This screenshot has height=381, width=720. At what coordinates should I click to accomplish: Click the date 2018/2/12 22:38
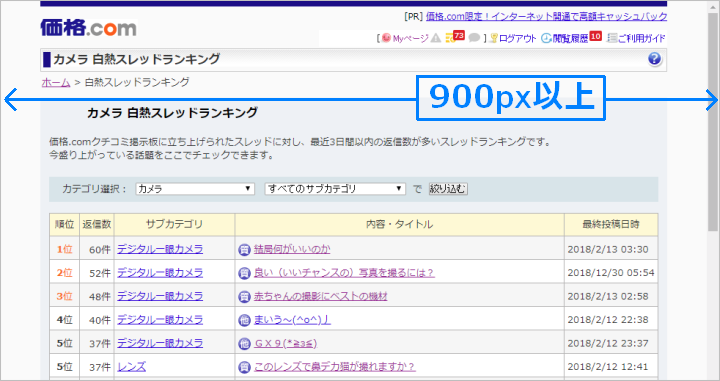(608, 320)
